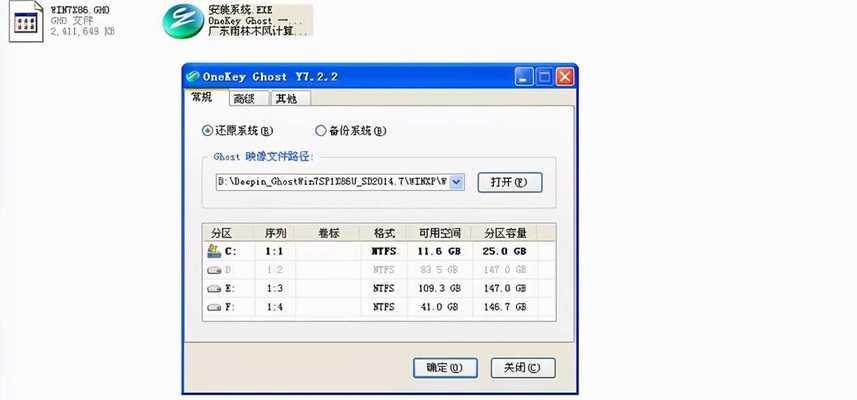Click the 25.0 GB partition capacity value
This screenshot has height=400, width=857.
click(x=504, y=251)
